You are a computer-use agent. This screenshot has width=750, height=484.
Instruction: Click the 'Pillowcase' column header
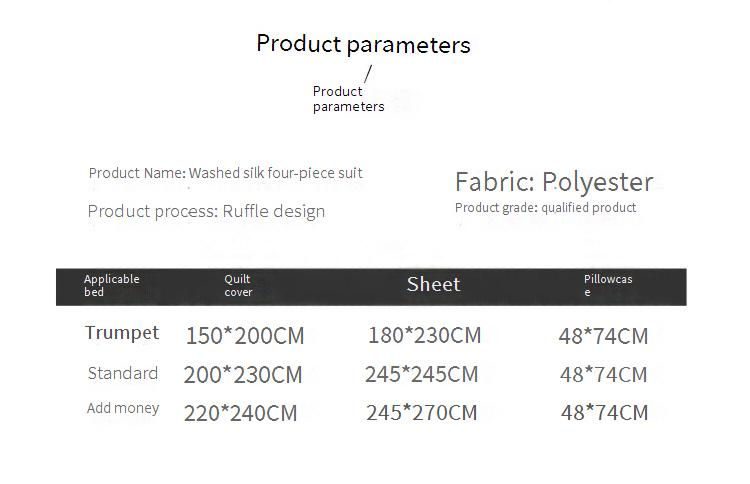(x=608, y=286)
